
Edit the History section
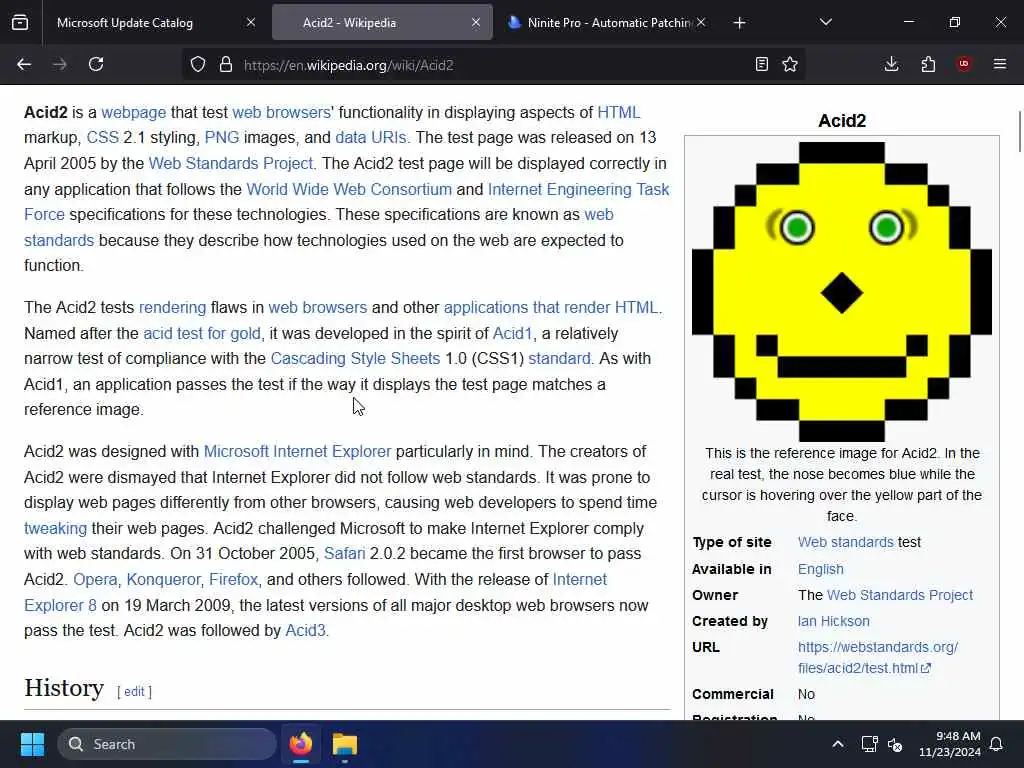point(134,692)
